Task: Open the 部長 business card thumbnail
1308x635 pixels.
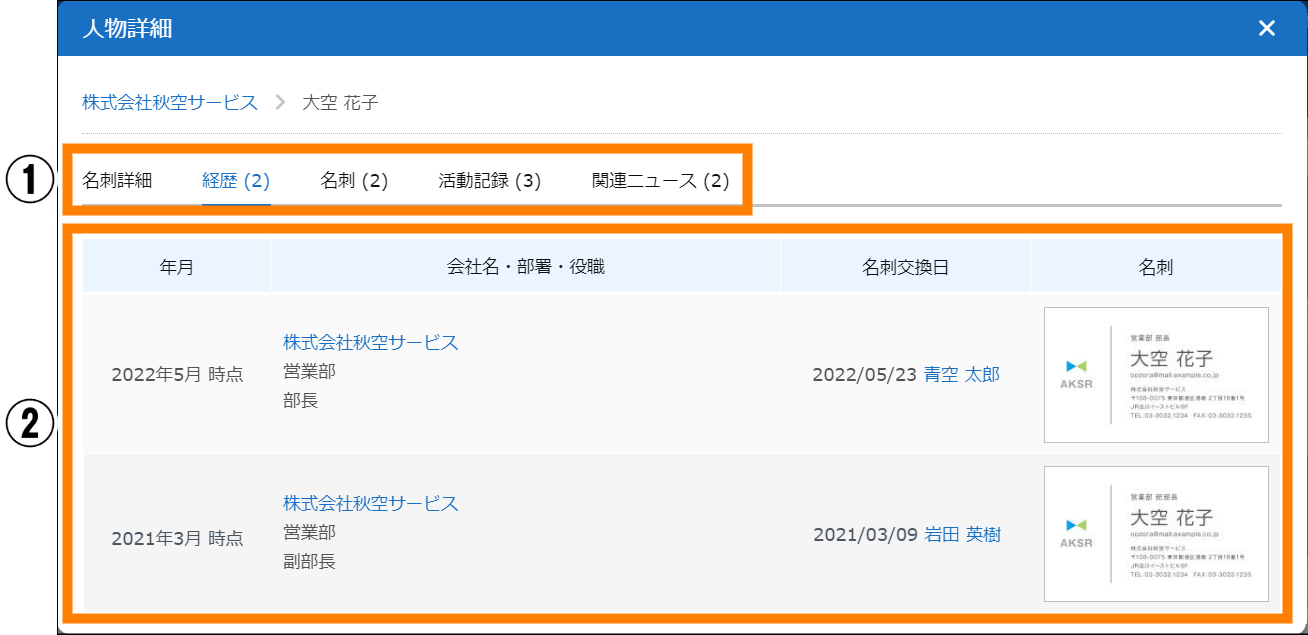Action: click(1156, 375)
